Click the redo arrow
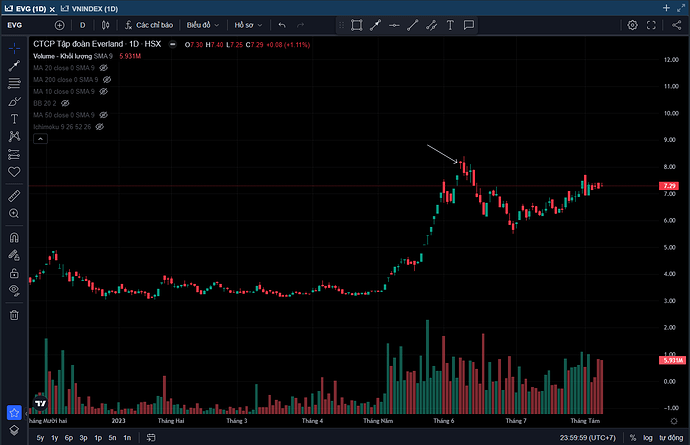Screen dimensions: 690x445 [301, 25]
